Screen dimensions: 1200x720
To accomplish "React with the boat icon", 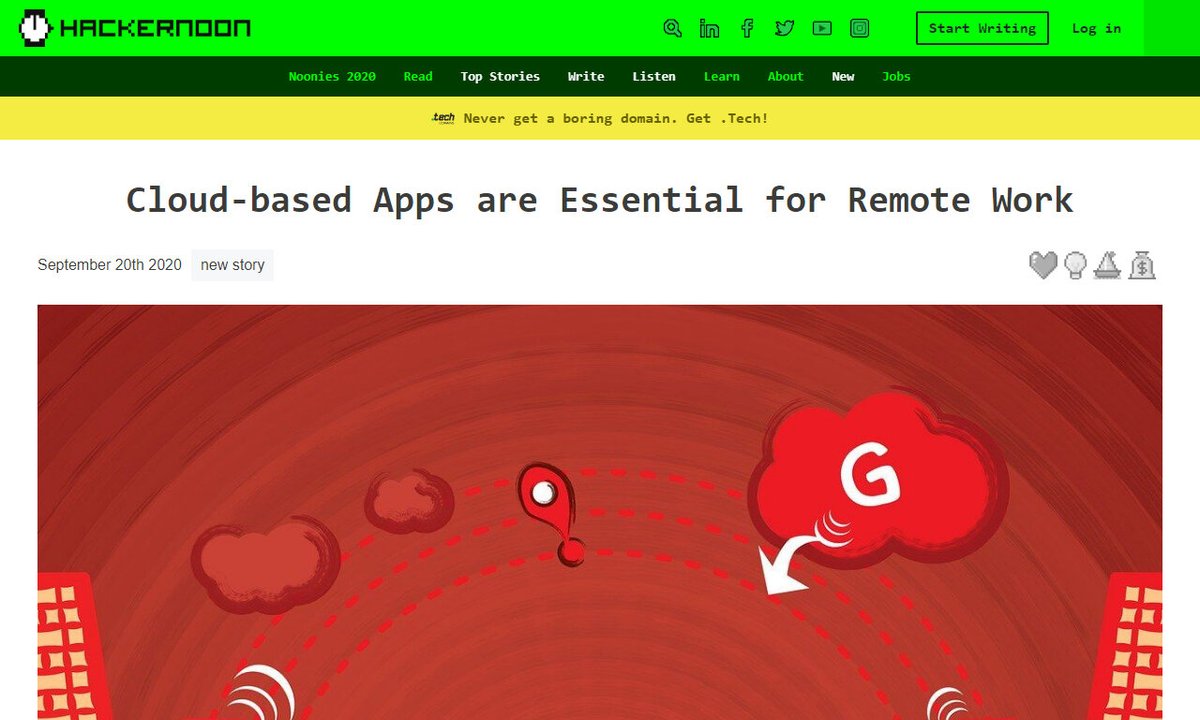I will tap(1108, 265).
